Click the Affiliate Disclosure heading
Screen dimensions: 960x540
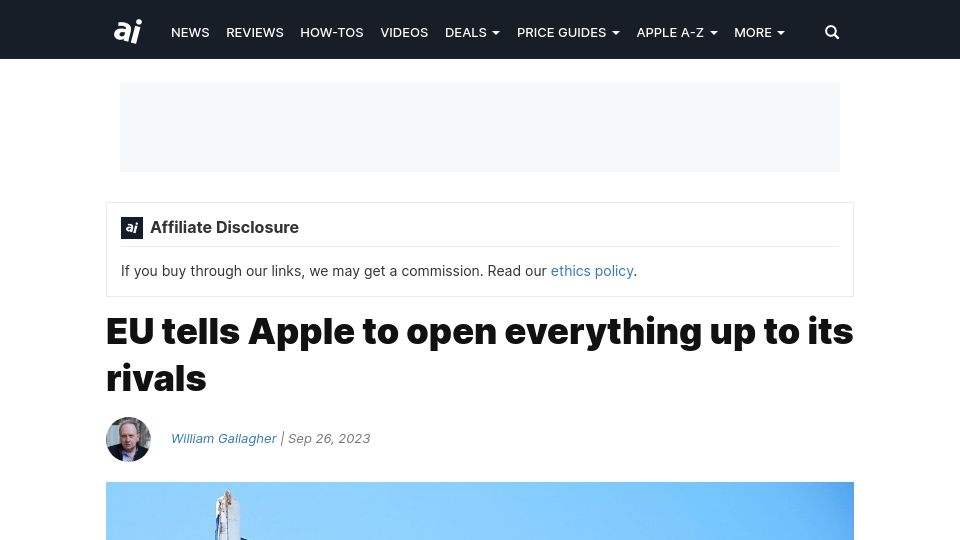click(x=224, y=227)
